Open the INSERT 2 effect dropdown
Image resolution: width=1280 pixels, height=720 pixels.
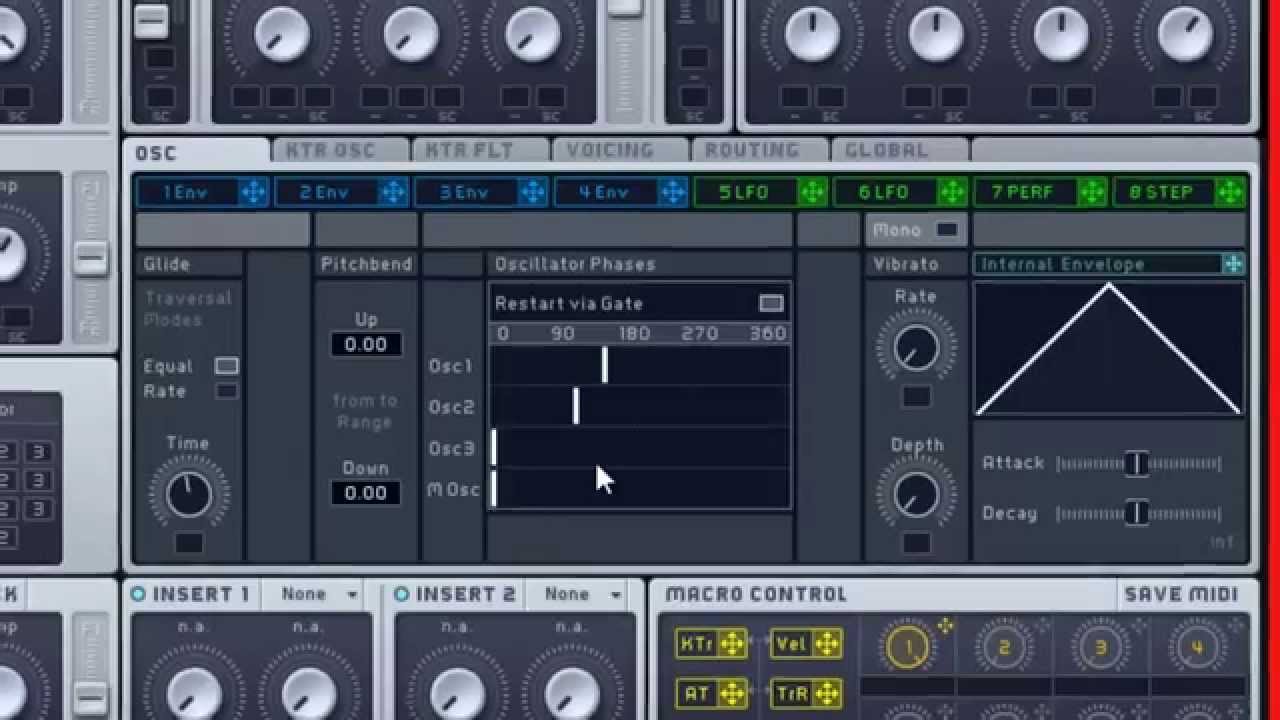[581, 594]
